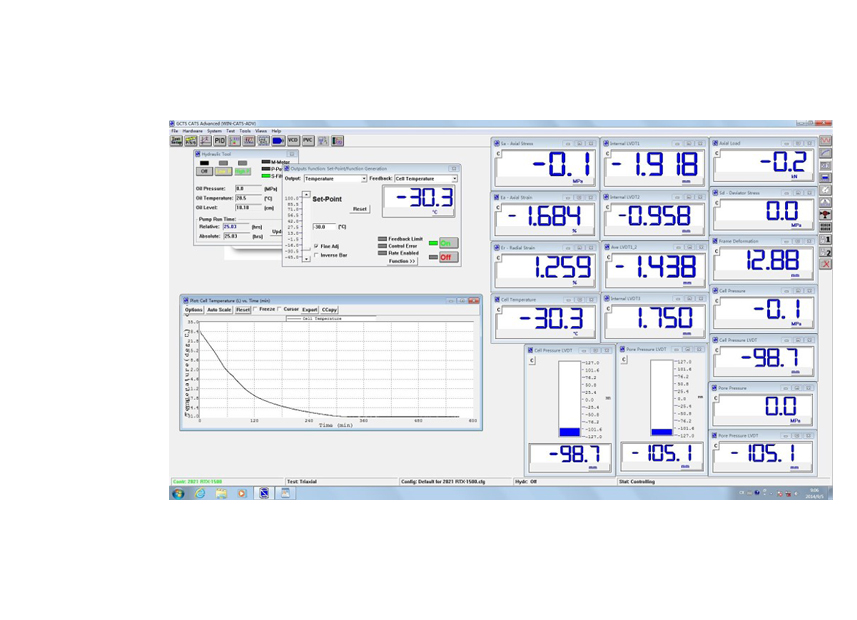Click the Set-Point vertical slider bar
This screenshot has width=857, height=620.
pos(307,227)
